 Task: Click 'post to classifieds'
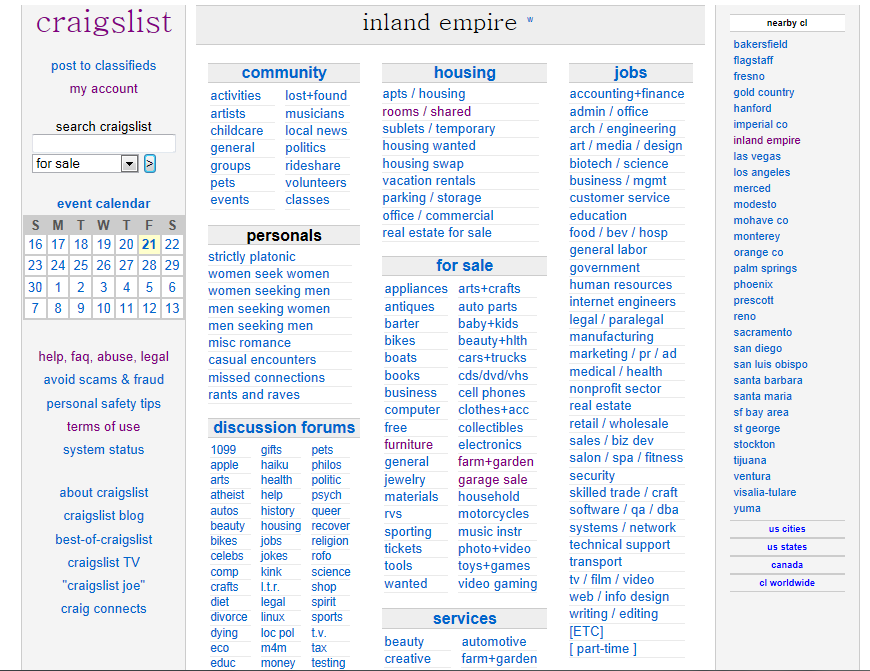click(x=104, y=65)
